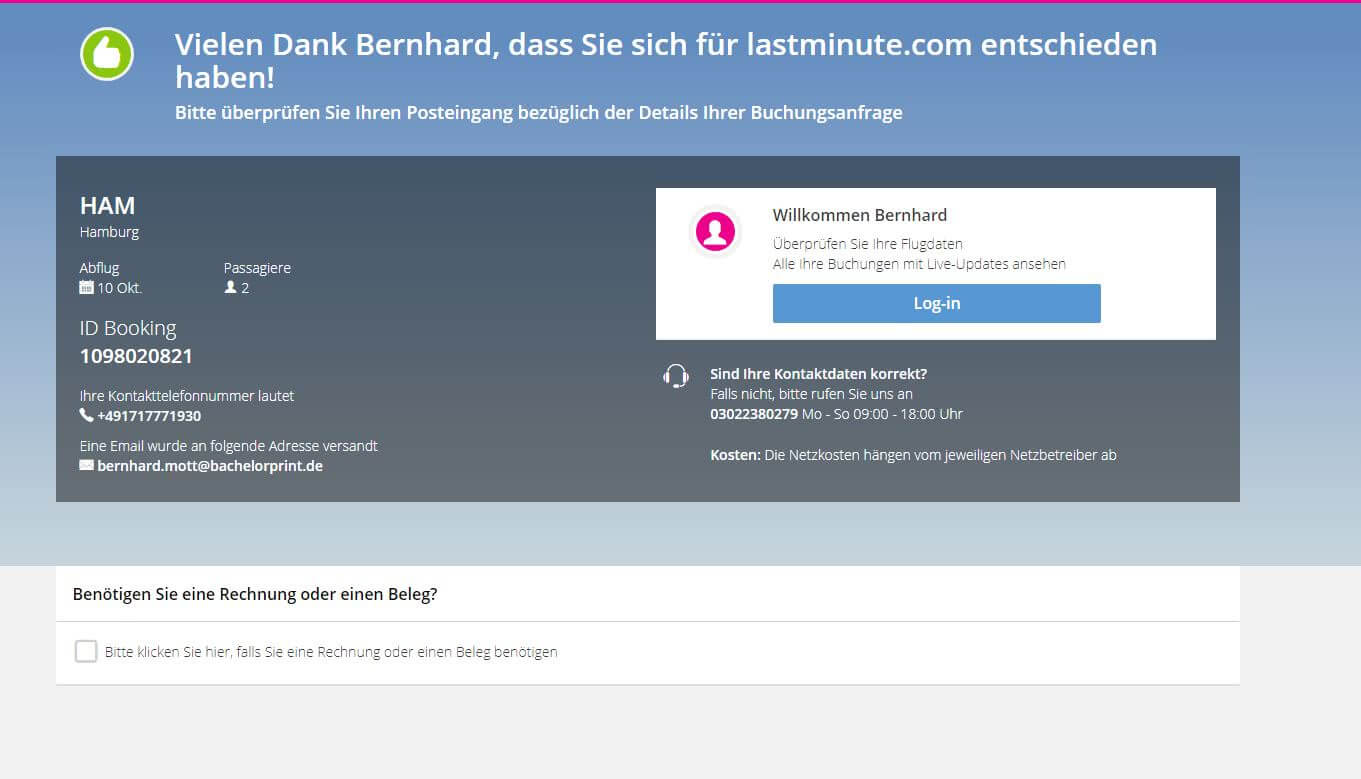Click 'Falls nicht, bitte rufen Sie uns an'
Screen dimensions: 1361x779
(x=811, y=394)
